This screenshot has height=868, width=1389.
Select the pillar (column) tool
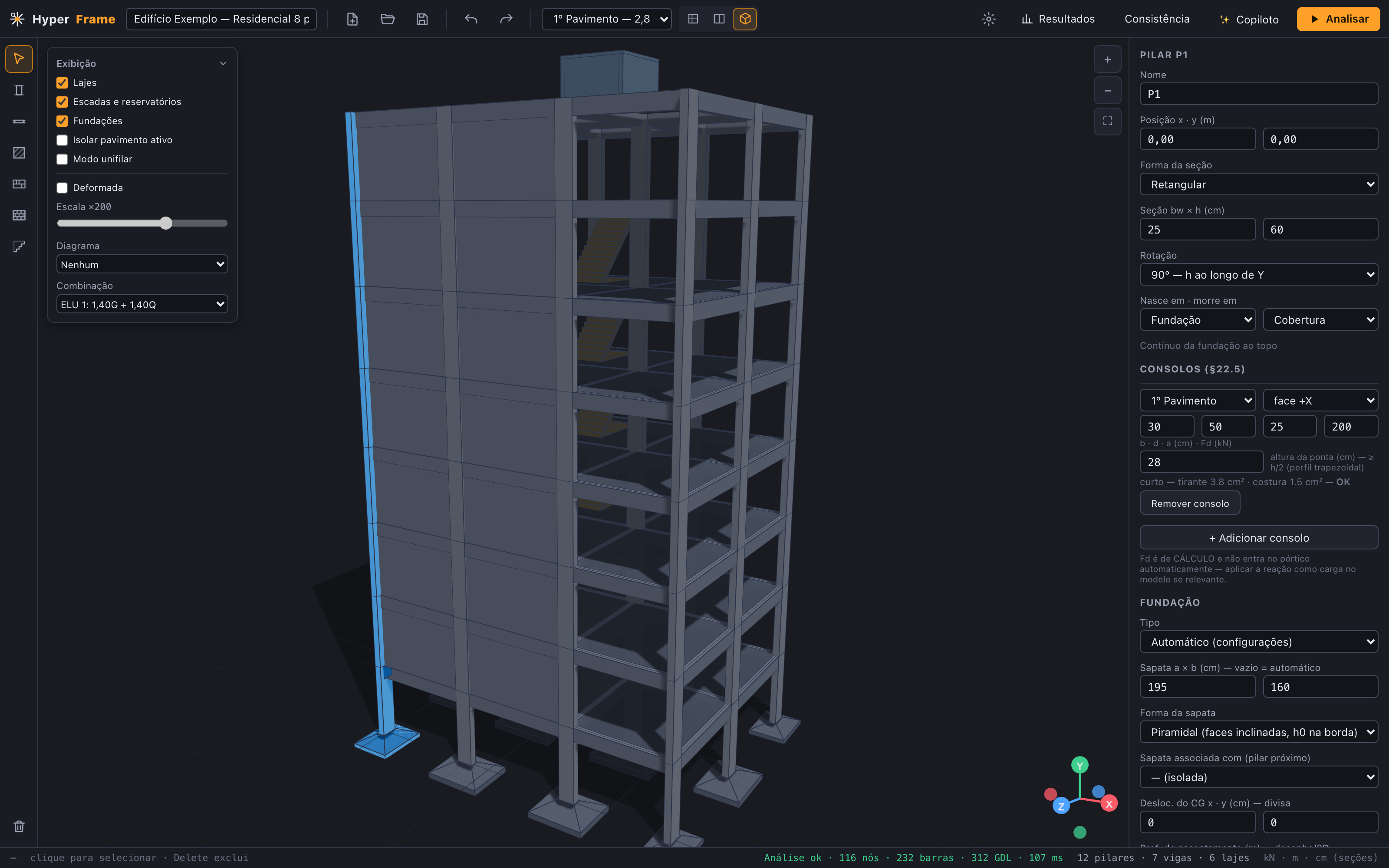pos(19,90)
